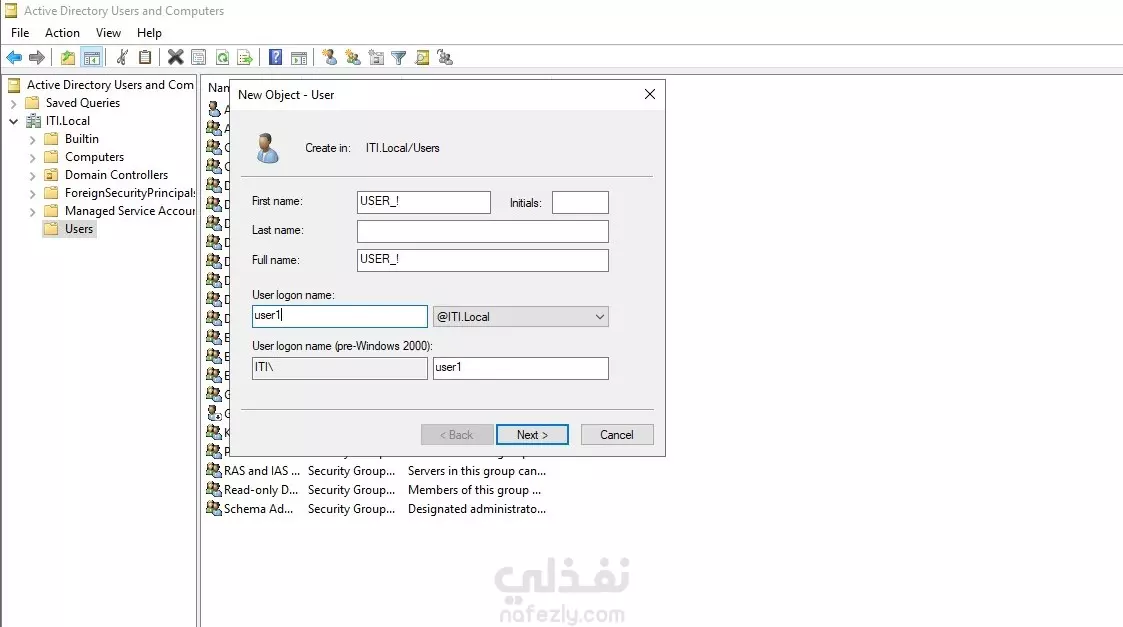The image size is (1123, 627).
Task: Select Active Directory Users and Computers root
Action: tap(110, 85)
